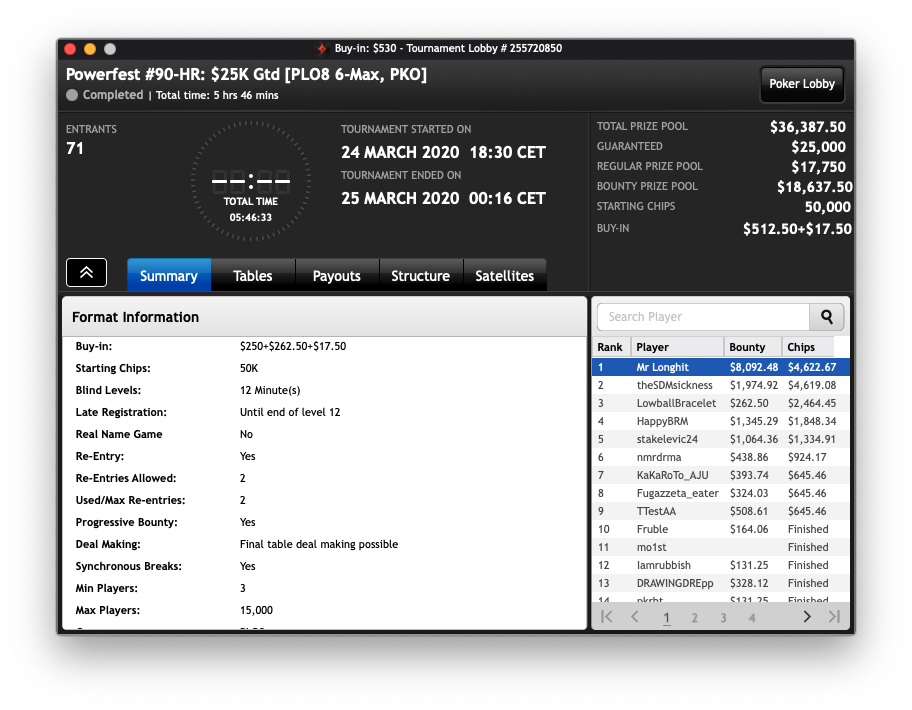Switch to the Tables tab

click(253, 276)
